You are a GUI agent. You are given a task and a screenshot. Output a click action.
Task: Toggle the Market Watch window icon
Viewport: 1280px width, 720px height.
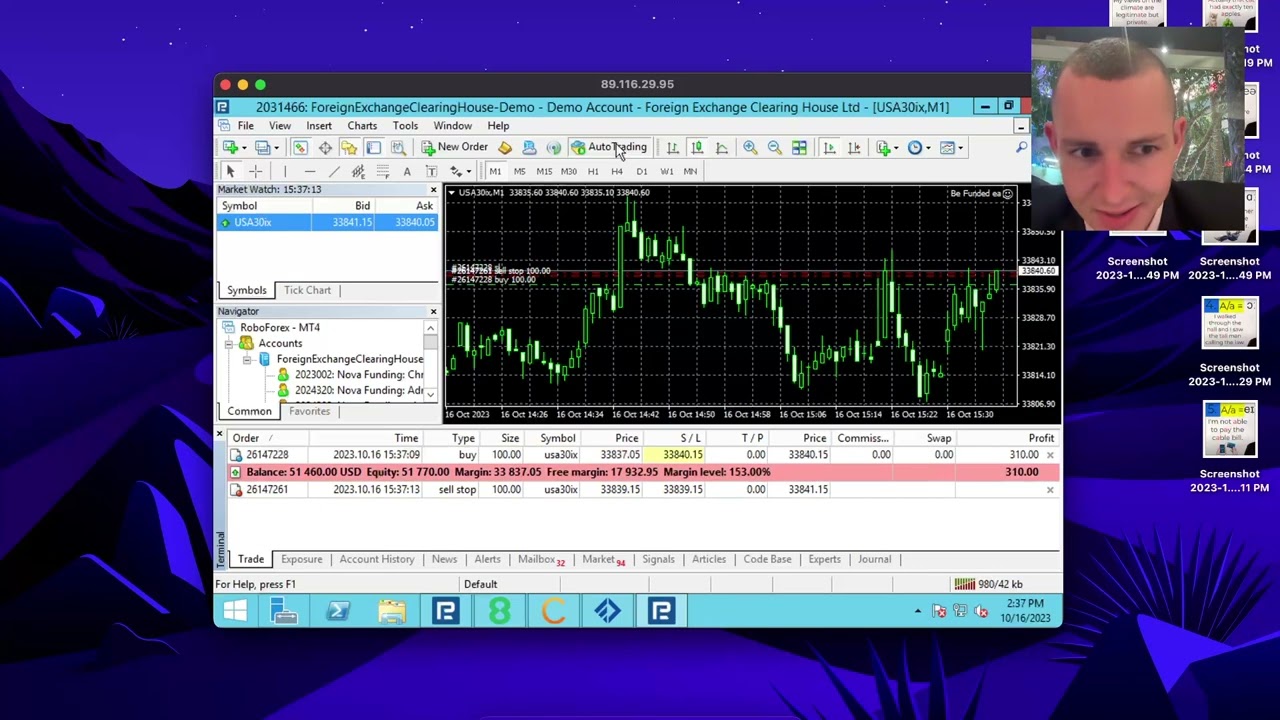300,148
